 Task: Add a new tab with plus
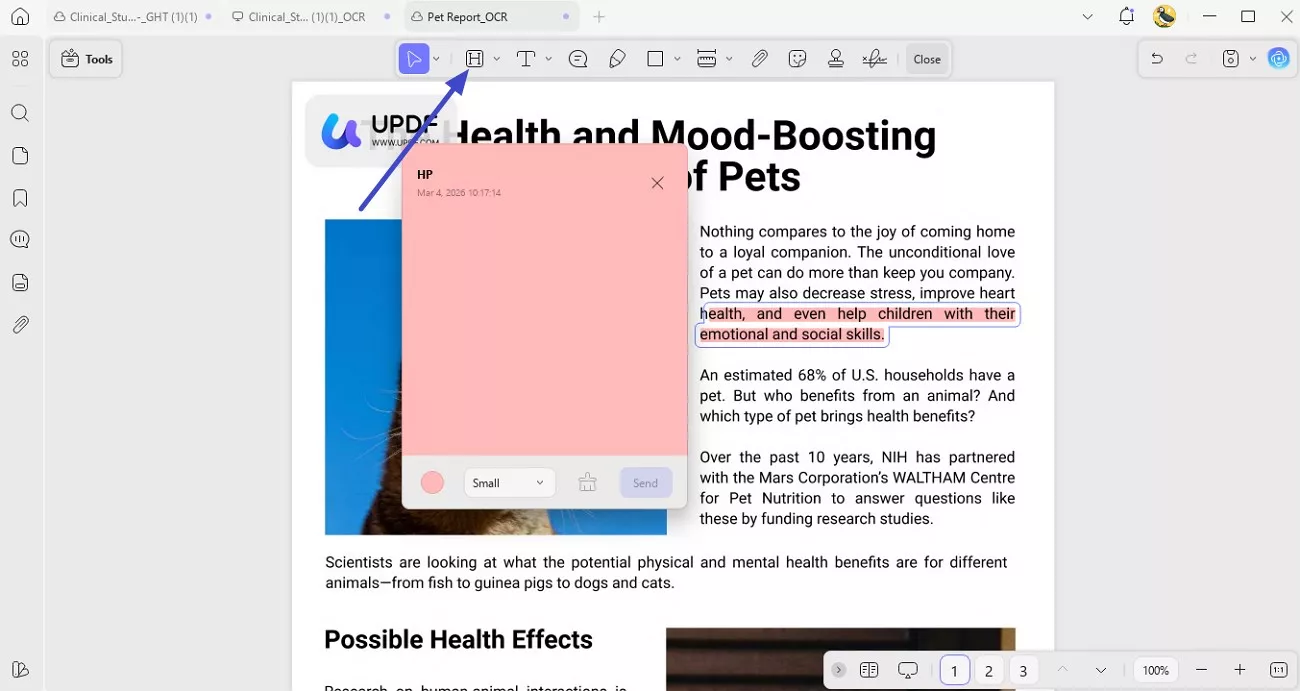coord(599,17)
